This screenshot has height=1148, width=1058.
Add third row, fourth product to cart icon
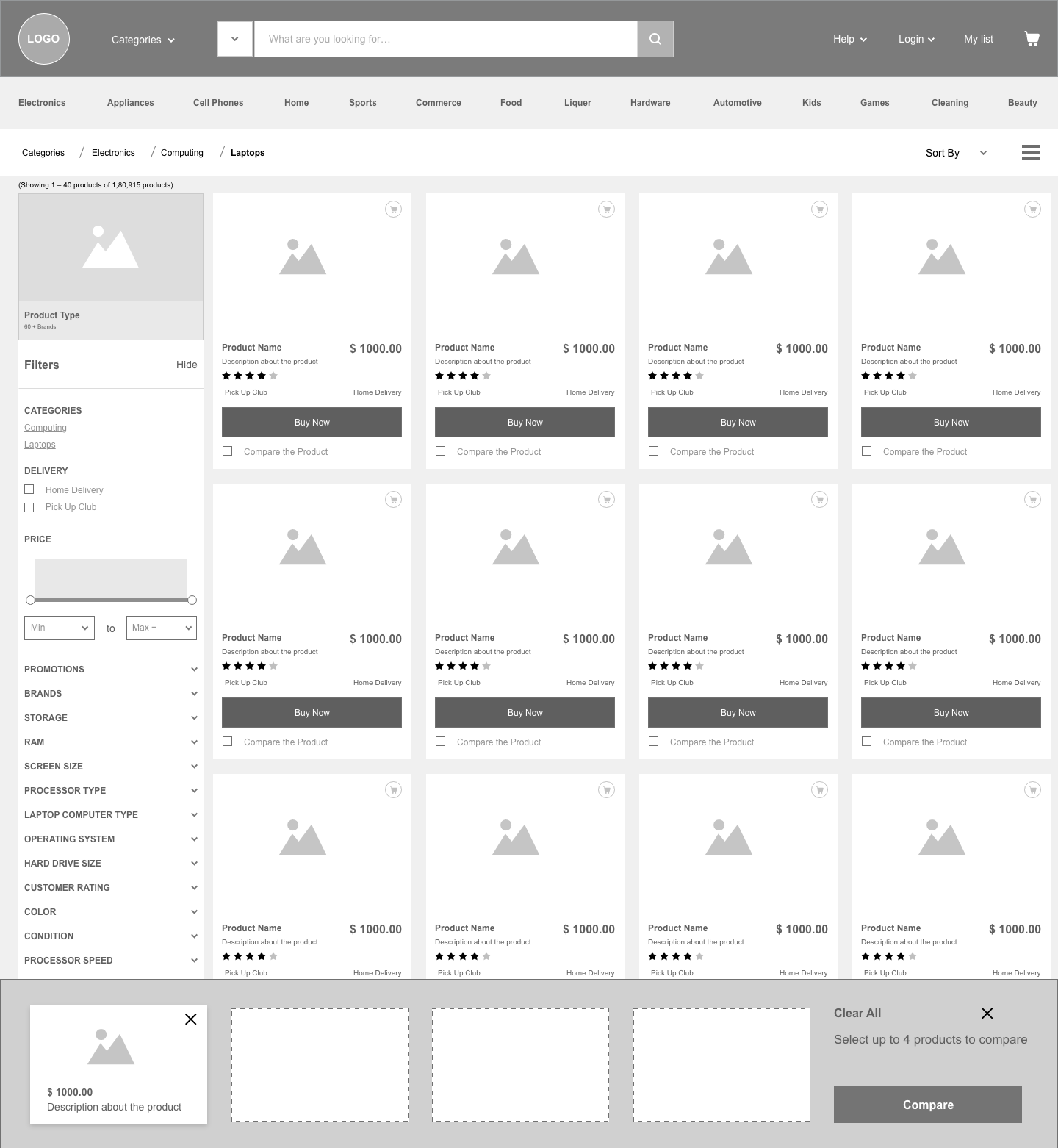(x=1033, y=790)
